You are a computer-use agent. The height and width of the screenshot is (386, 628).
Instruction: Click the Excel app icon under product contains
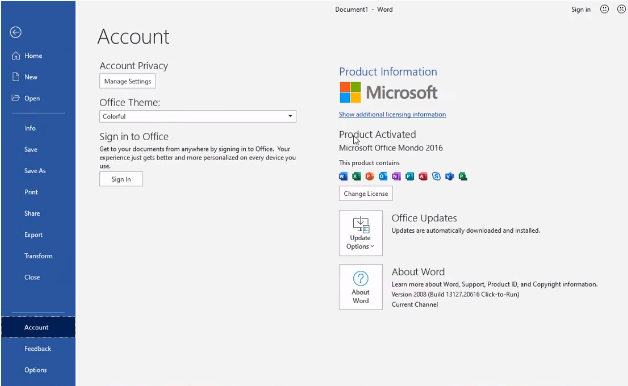point(356,176)
